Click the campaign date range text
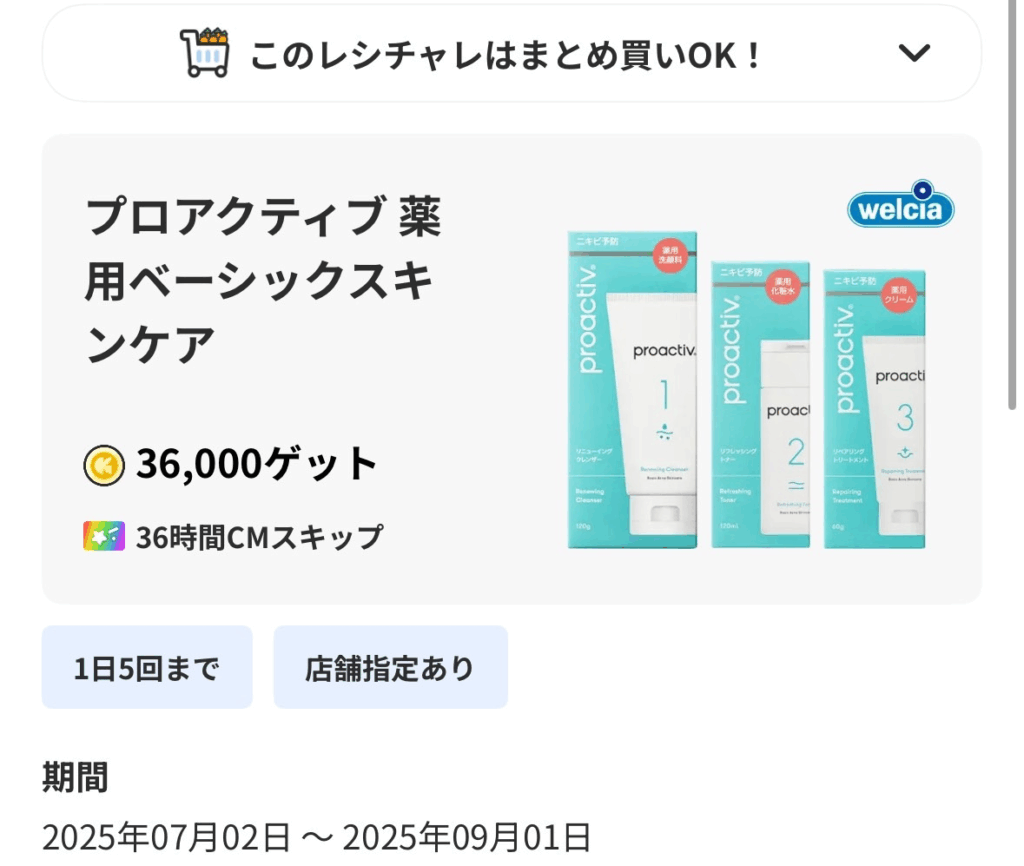The image size is (1024, 866). (x=317, y=837)
